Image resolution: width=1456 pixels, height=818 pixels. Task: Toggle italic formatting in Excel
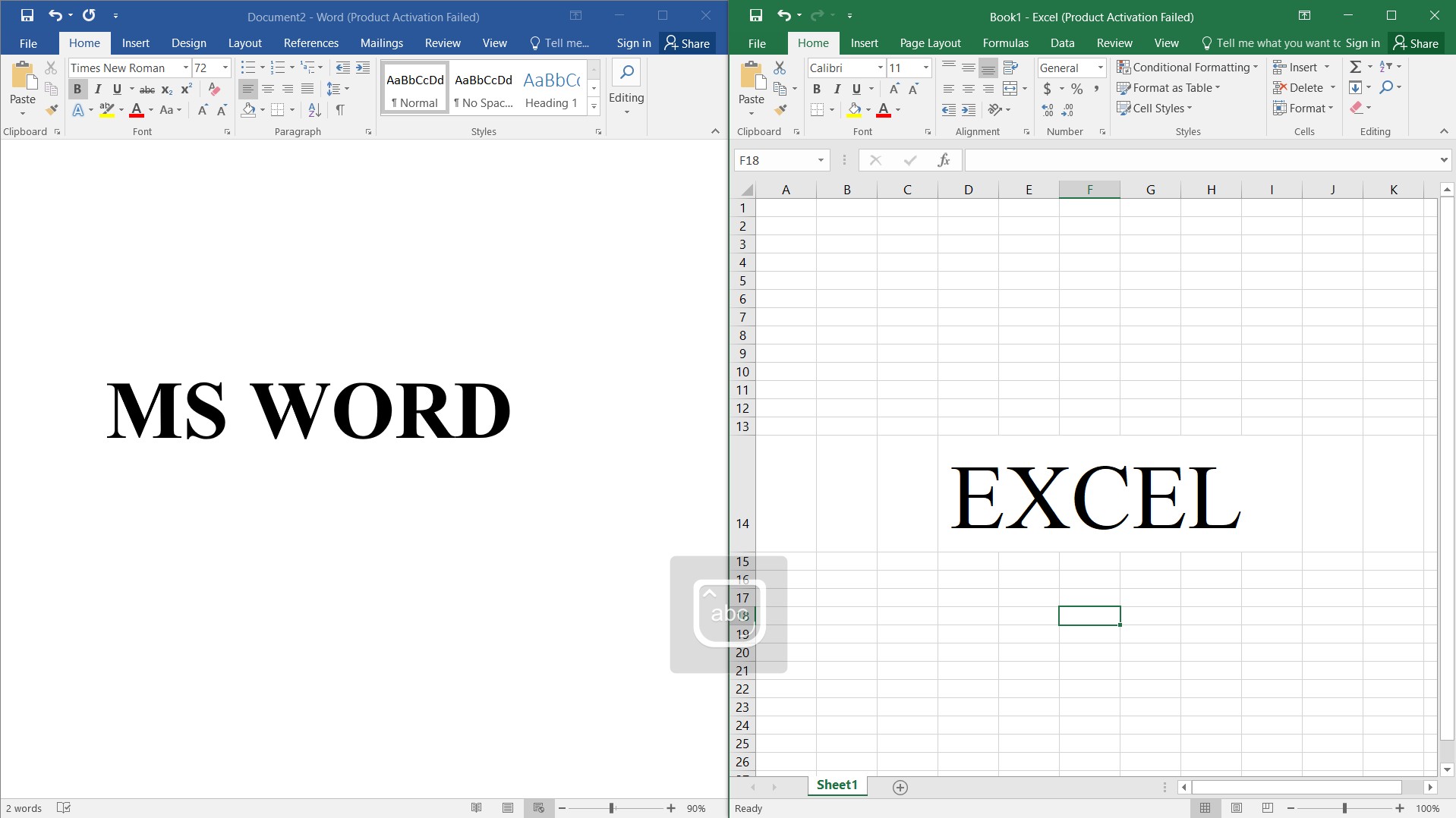[x=837, y=89]
